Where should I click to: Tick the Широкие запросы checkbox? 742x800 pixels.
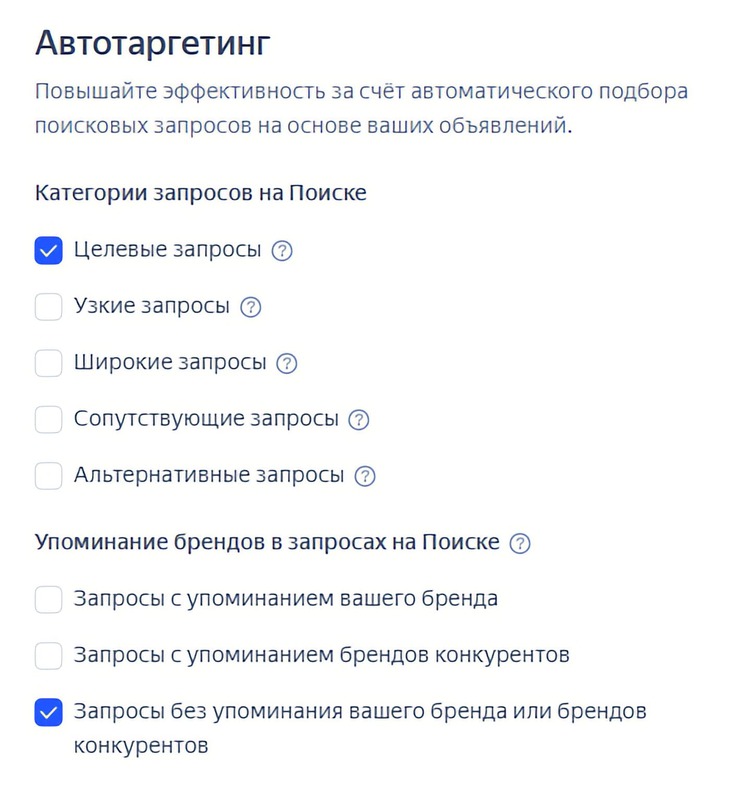49,363
